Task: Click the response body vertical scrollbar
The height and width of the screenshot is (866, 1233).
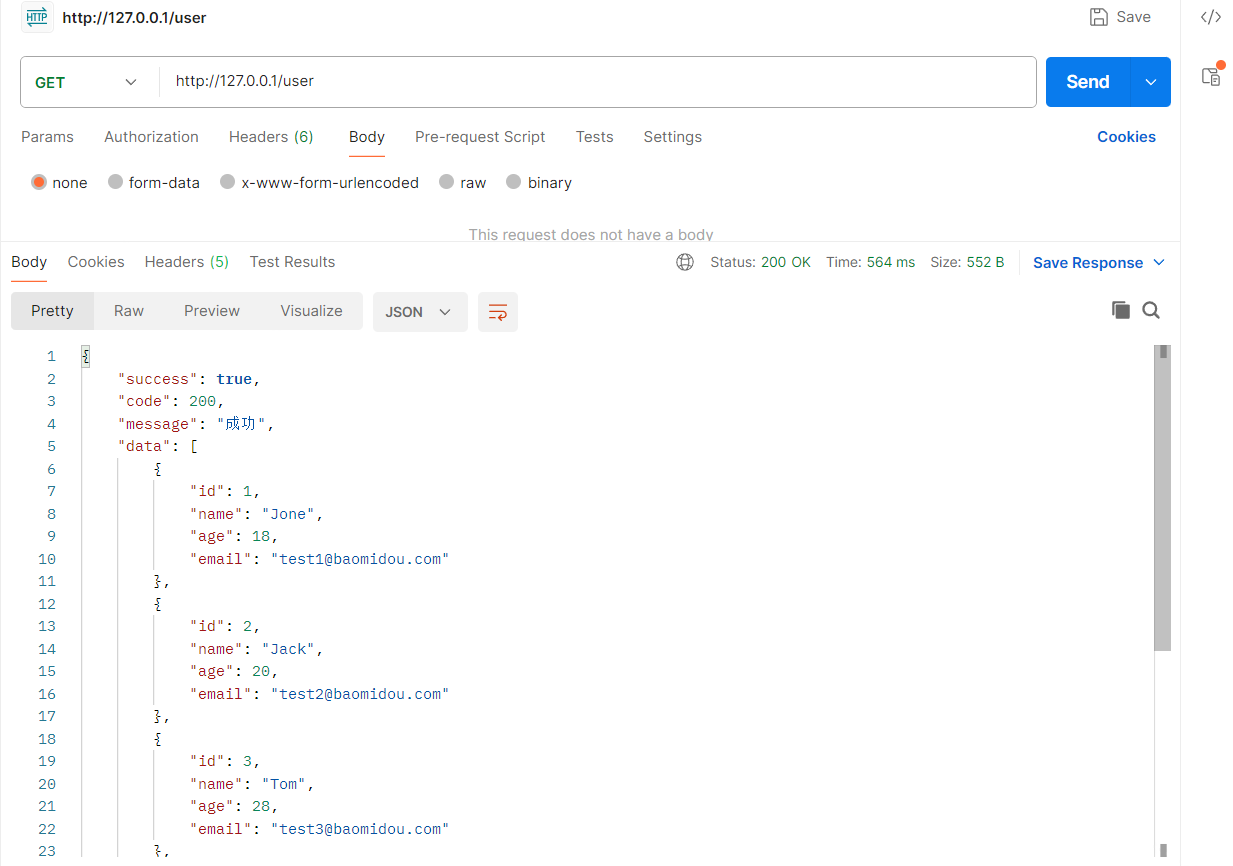Action: click(x=1162, y=500)
